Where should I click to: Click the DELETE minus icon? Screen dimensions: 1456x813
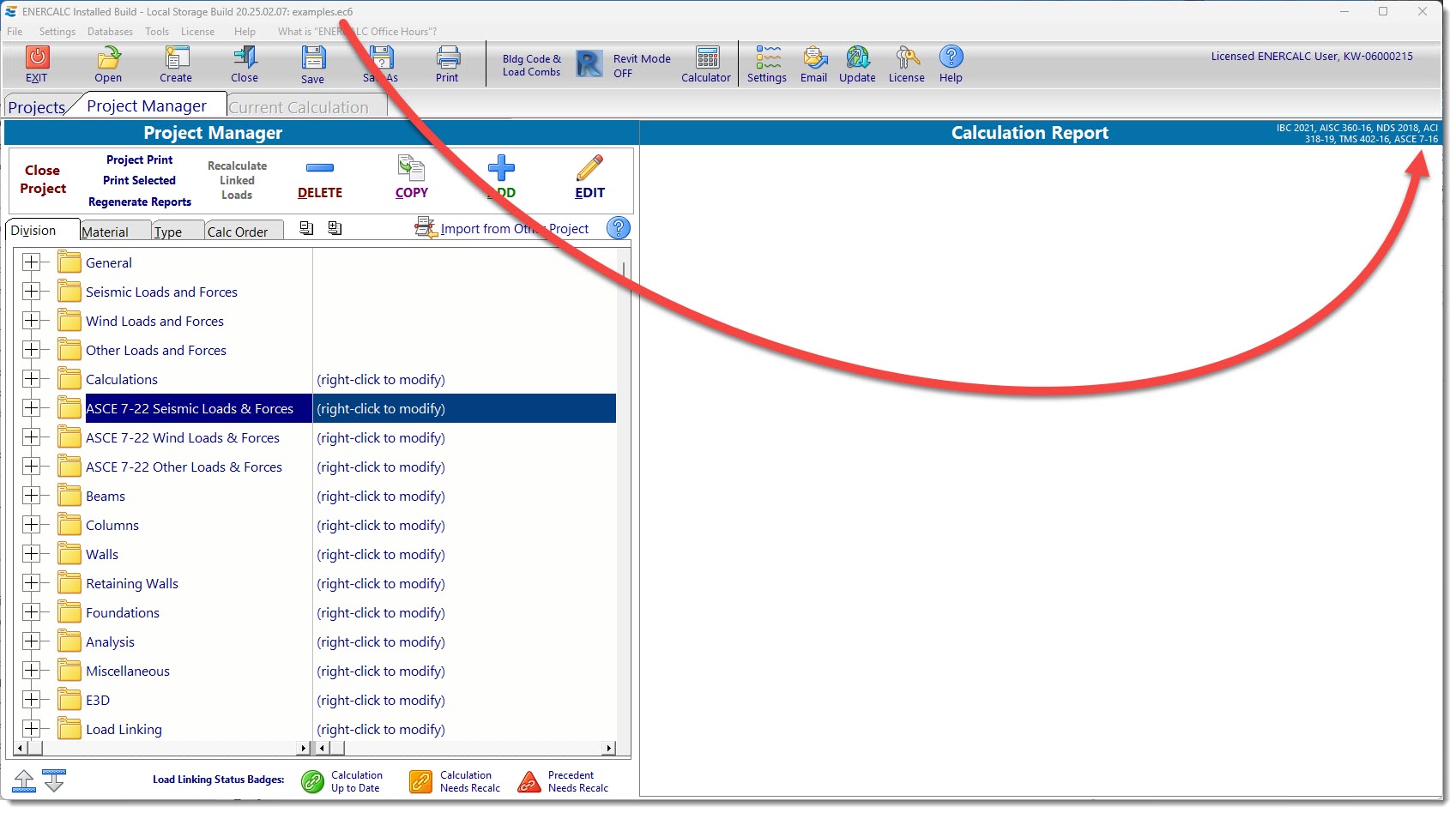(x=320, y=168)
